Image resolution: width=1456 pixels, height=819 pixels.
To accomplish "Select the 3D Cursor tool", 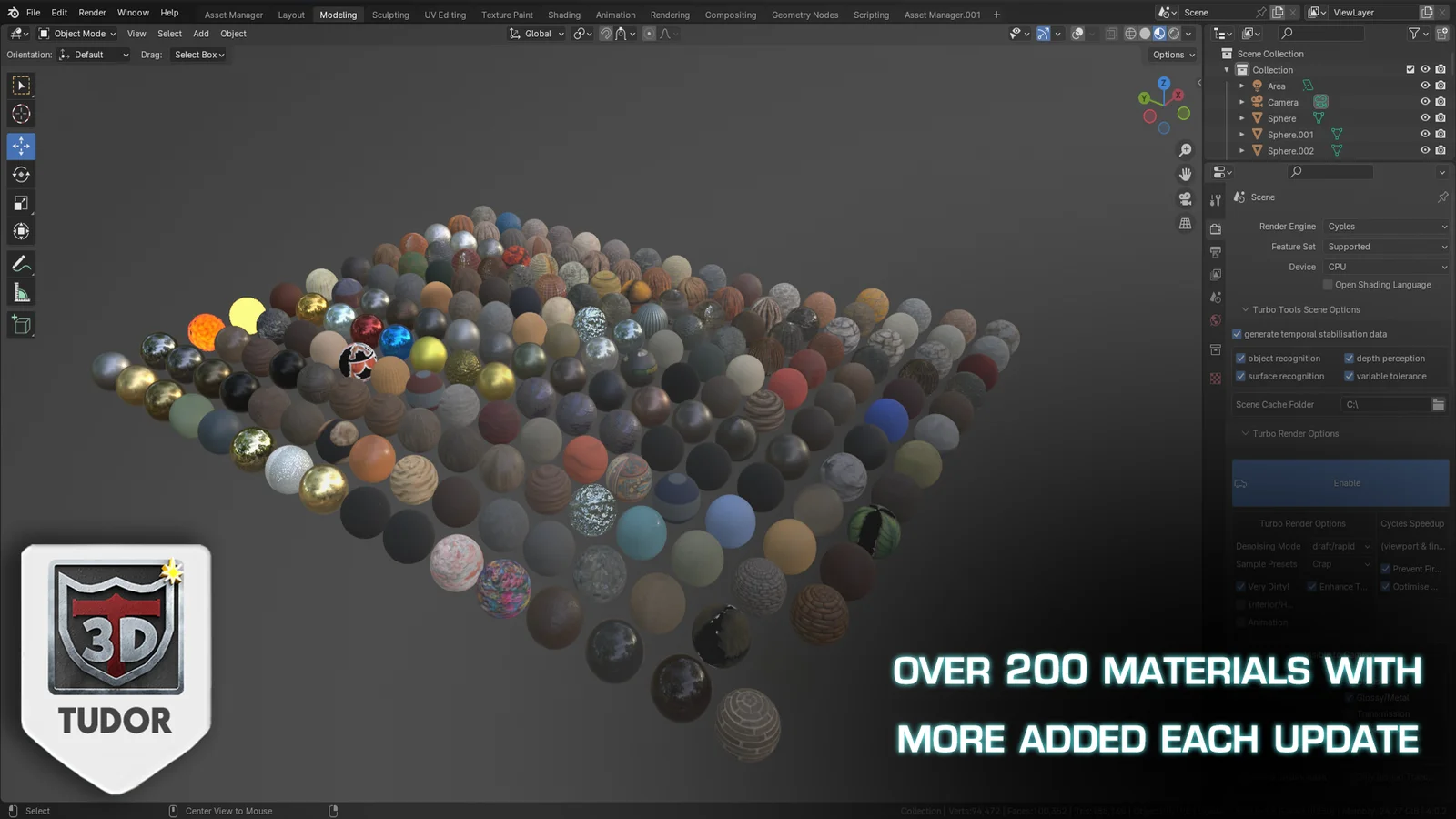I will pyautogui.click(x=20, y=114).
